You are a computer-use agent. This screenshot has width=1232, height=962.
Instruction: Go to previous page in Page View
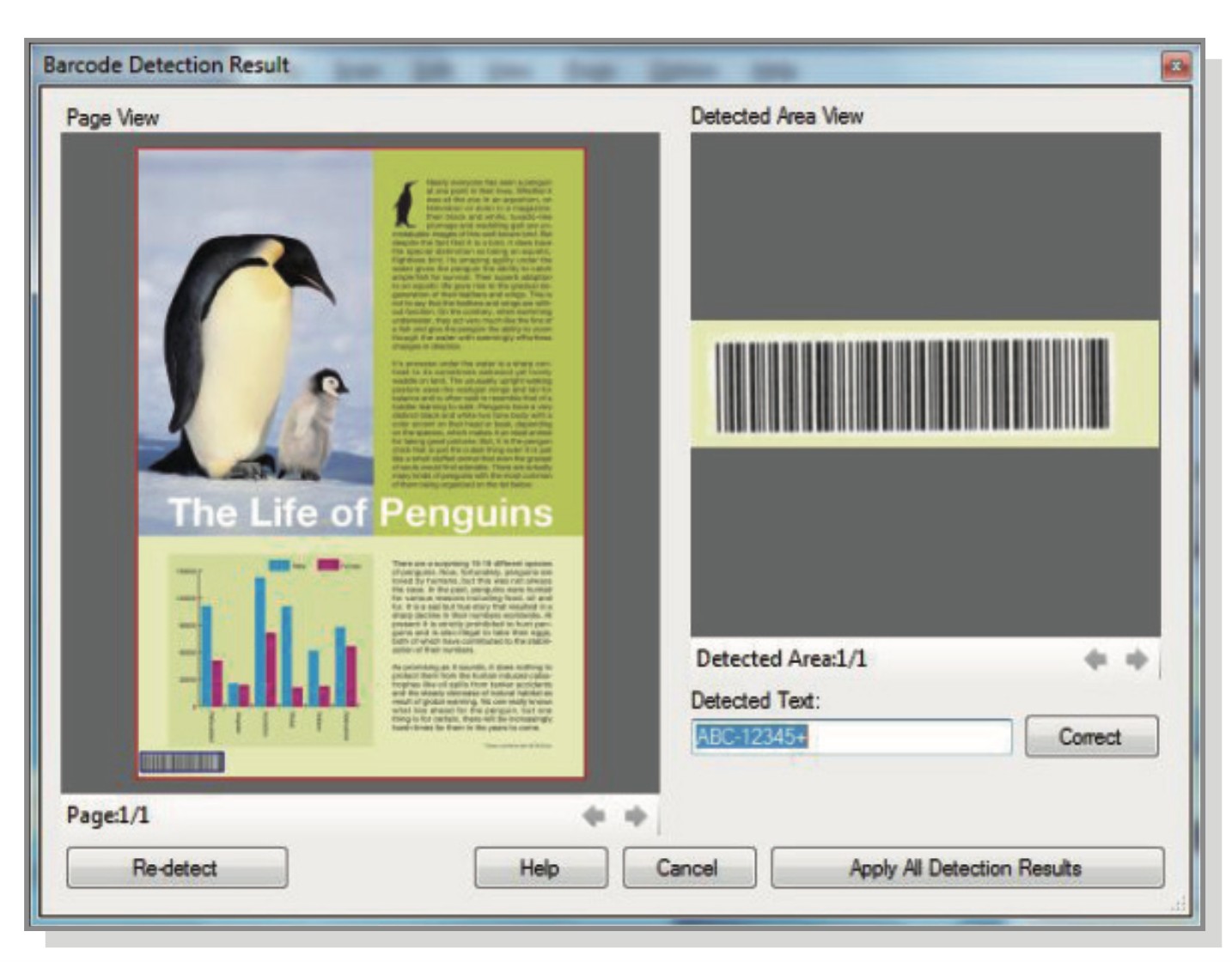coord(593,816)
